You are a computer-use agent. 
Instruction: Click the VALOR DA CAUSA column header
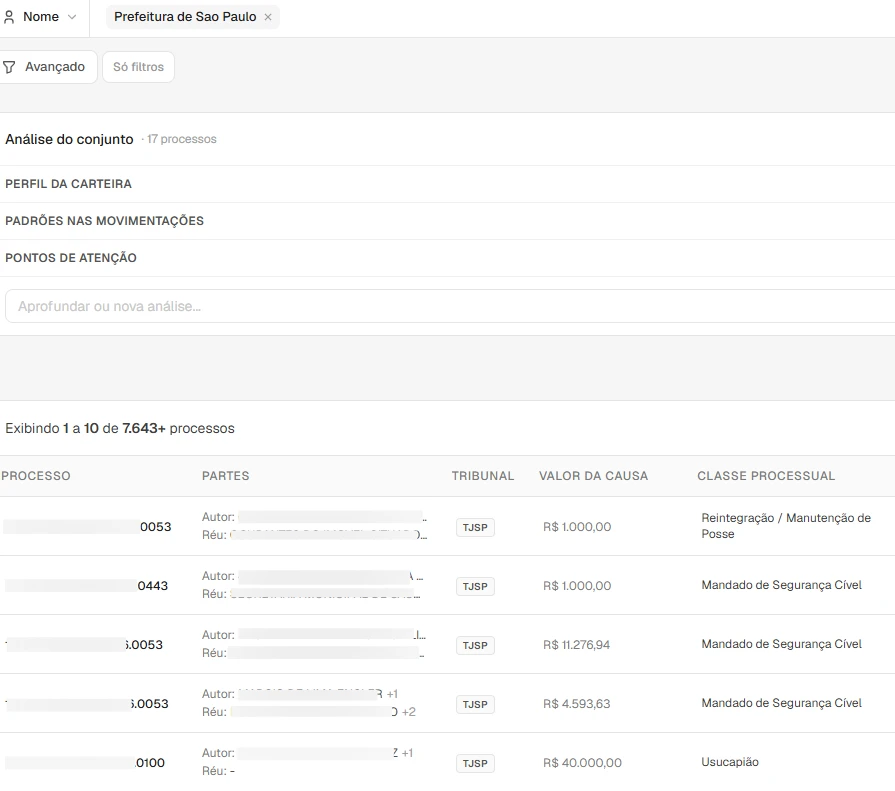click(x=594, y=476)
